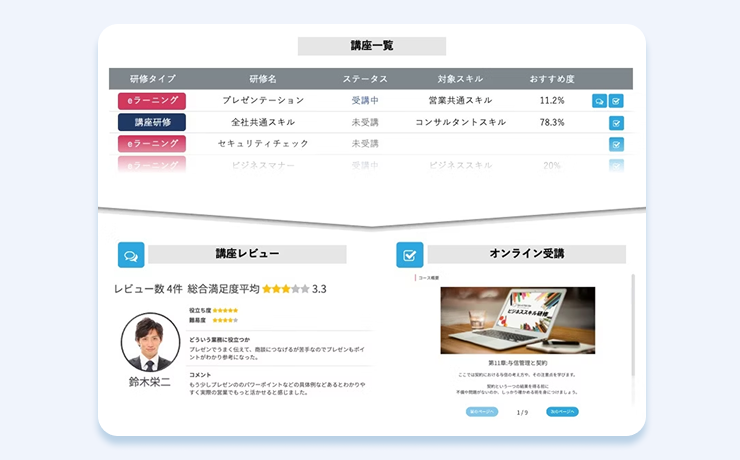This screenshot has height=460, width=740.
Task: Click the オンライン受講 section heading
Action: click(x=527, y=254)
